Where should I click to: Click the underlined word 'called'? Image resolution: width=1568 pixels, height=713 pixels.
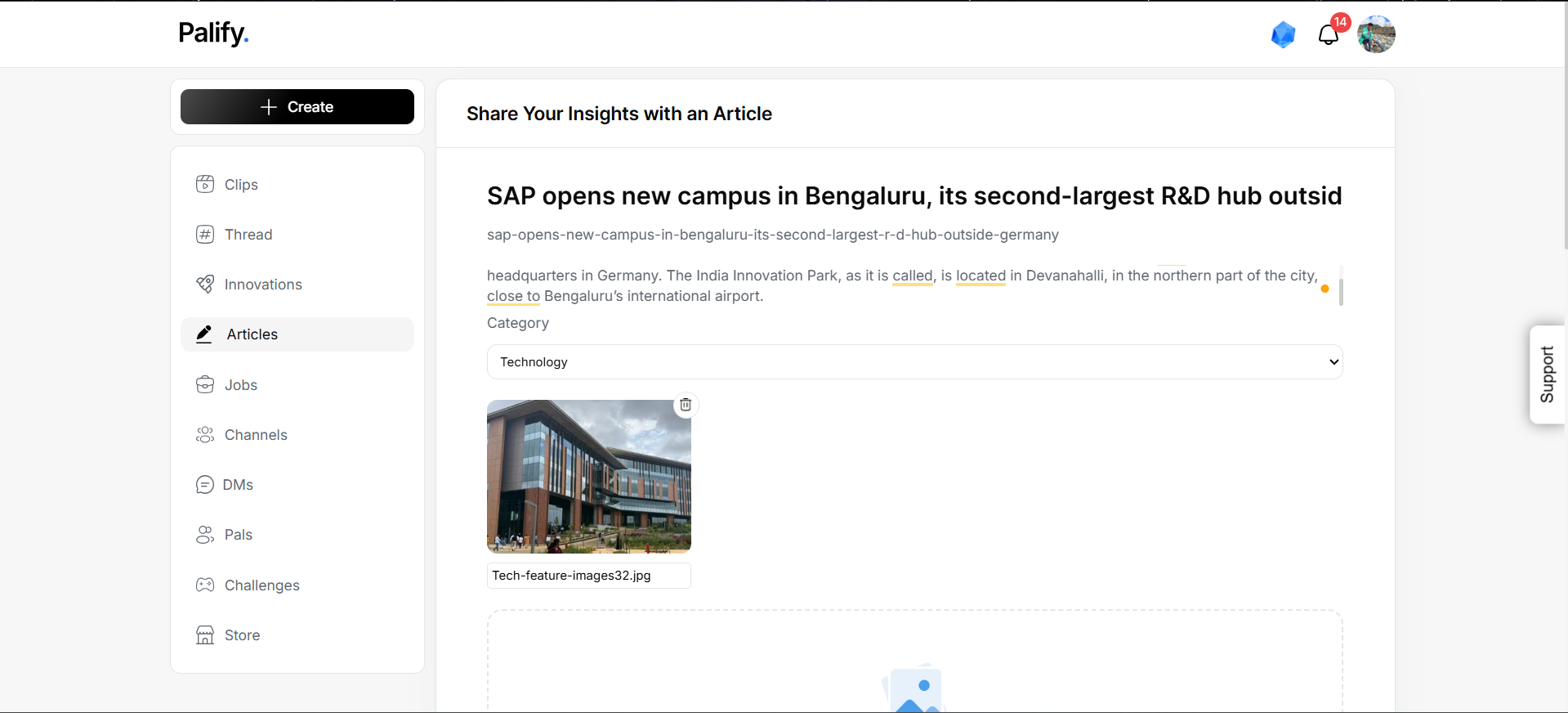pos(913,276)
